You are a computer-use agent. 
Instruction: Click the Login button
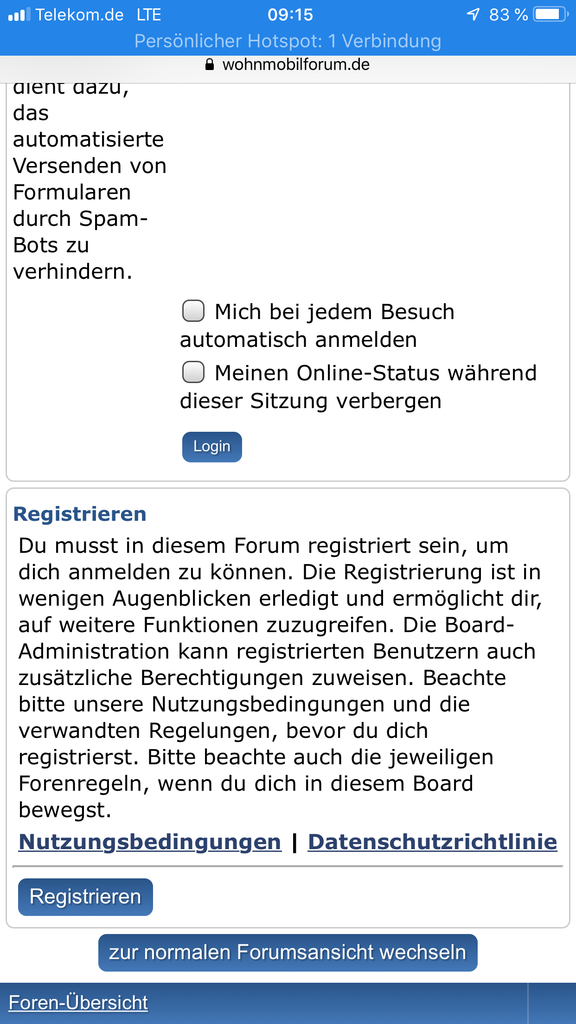coord(212,447)
